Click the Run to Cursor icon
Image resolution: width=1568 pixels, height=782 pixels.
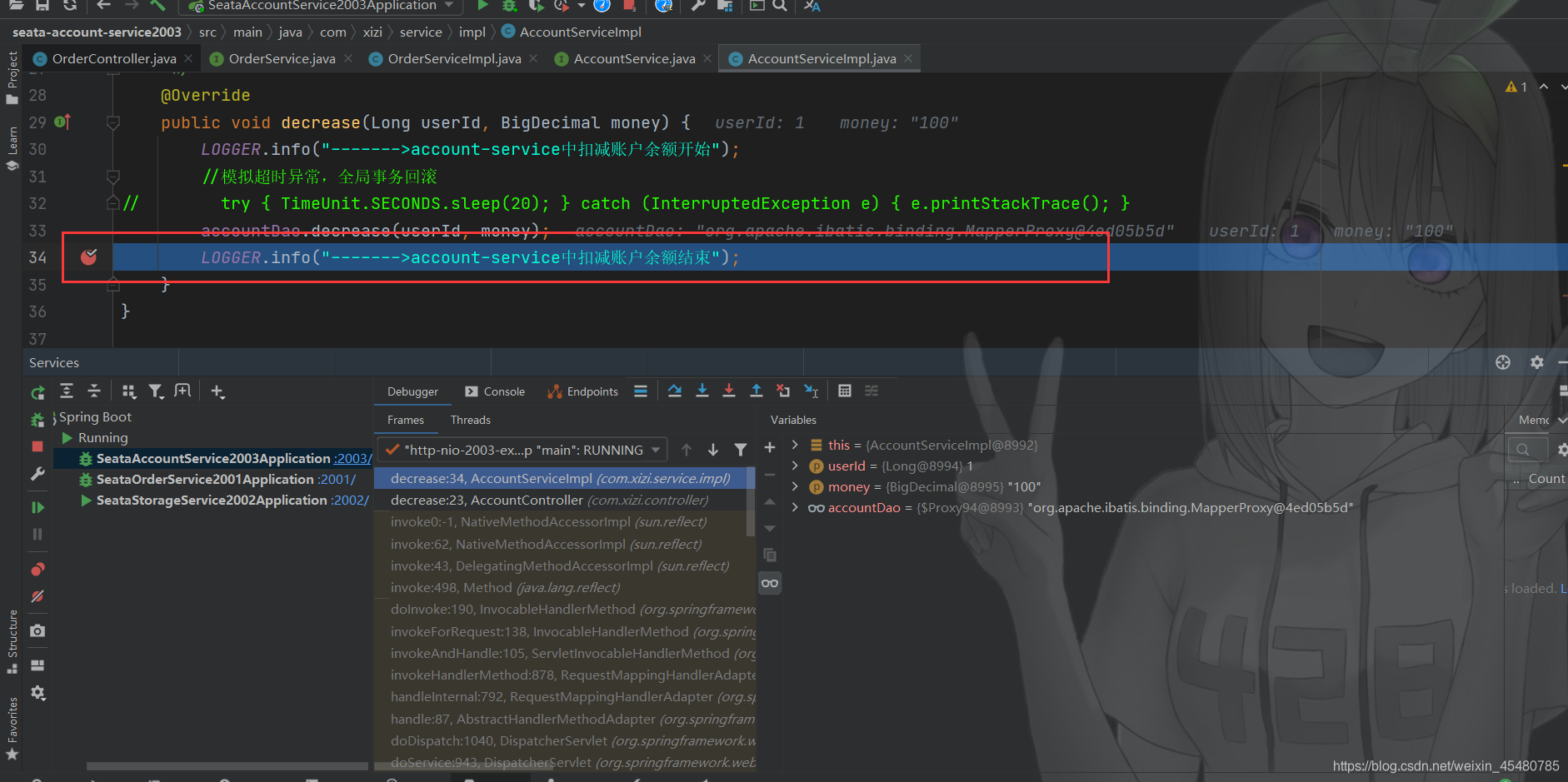coord(811,391)
